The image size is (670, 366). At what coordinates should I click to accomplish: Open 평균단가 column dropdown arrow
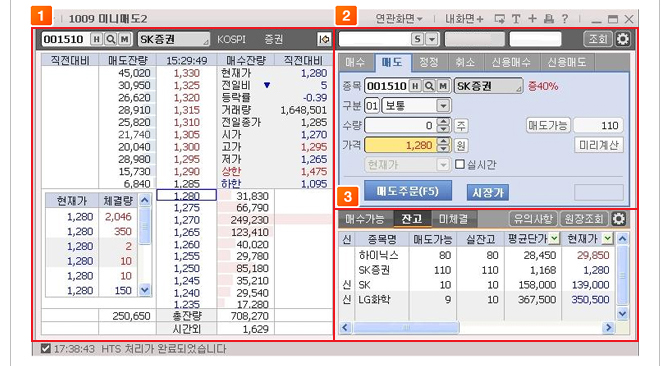(x=554, y=238)
